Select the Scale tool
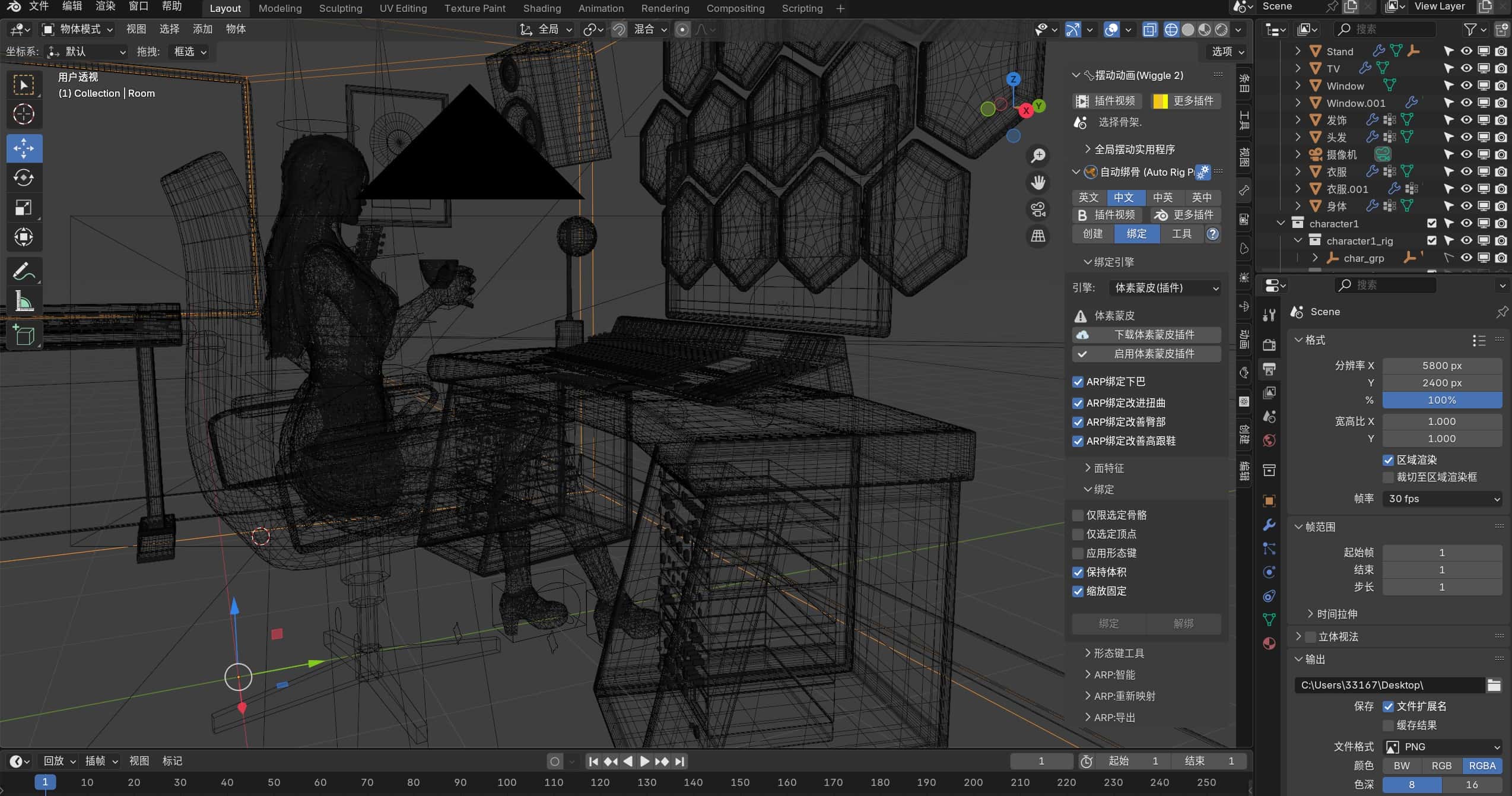Image resolution: width=1512 pixels, height=796 pixels. [x=24, y=207]
